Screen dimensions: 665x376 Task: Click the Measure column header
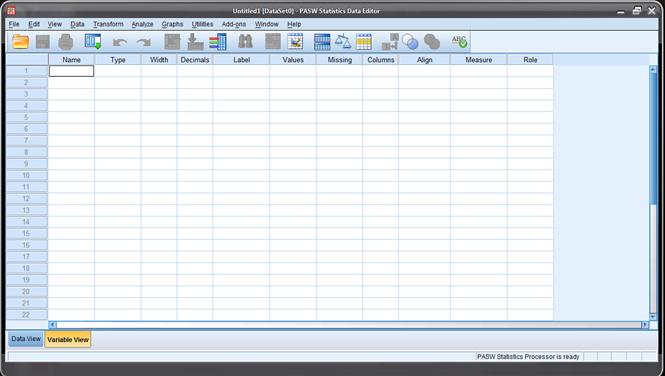coord(479,60)
